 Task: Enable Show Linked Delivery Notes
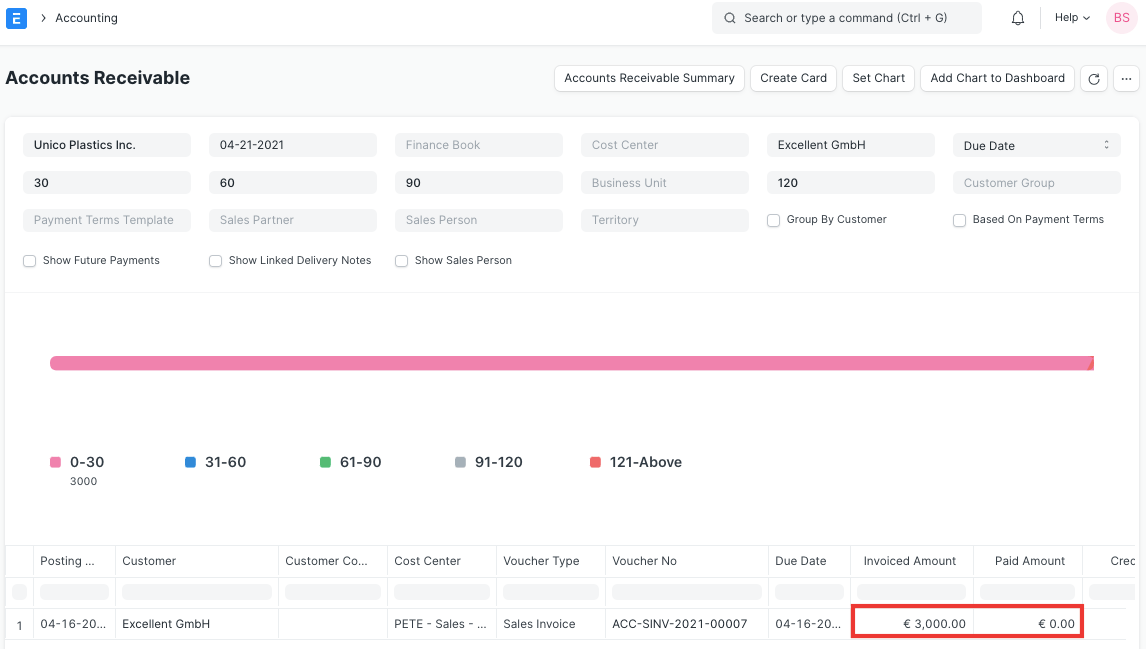tap(215, 260)
